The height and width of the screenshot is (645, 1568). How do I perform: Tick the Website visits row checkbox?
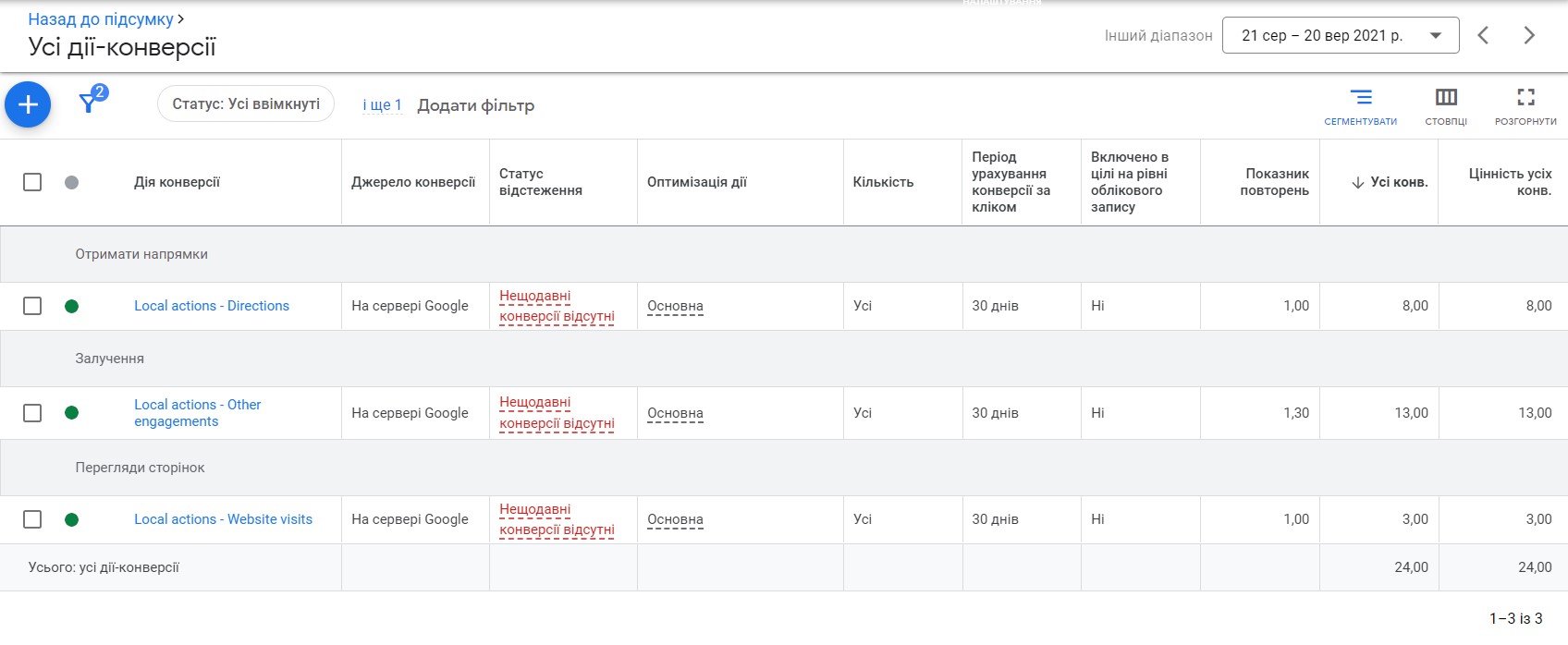(32, 519)
